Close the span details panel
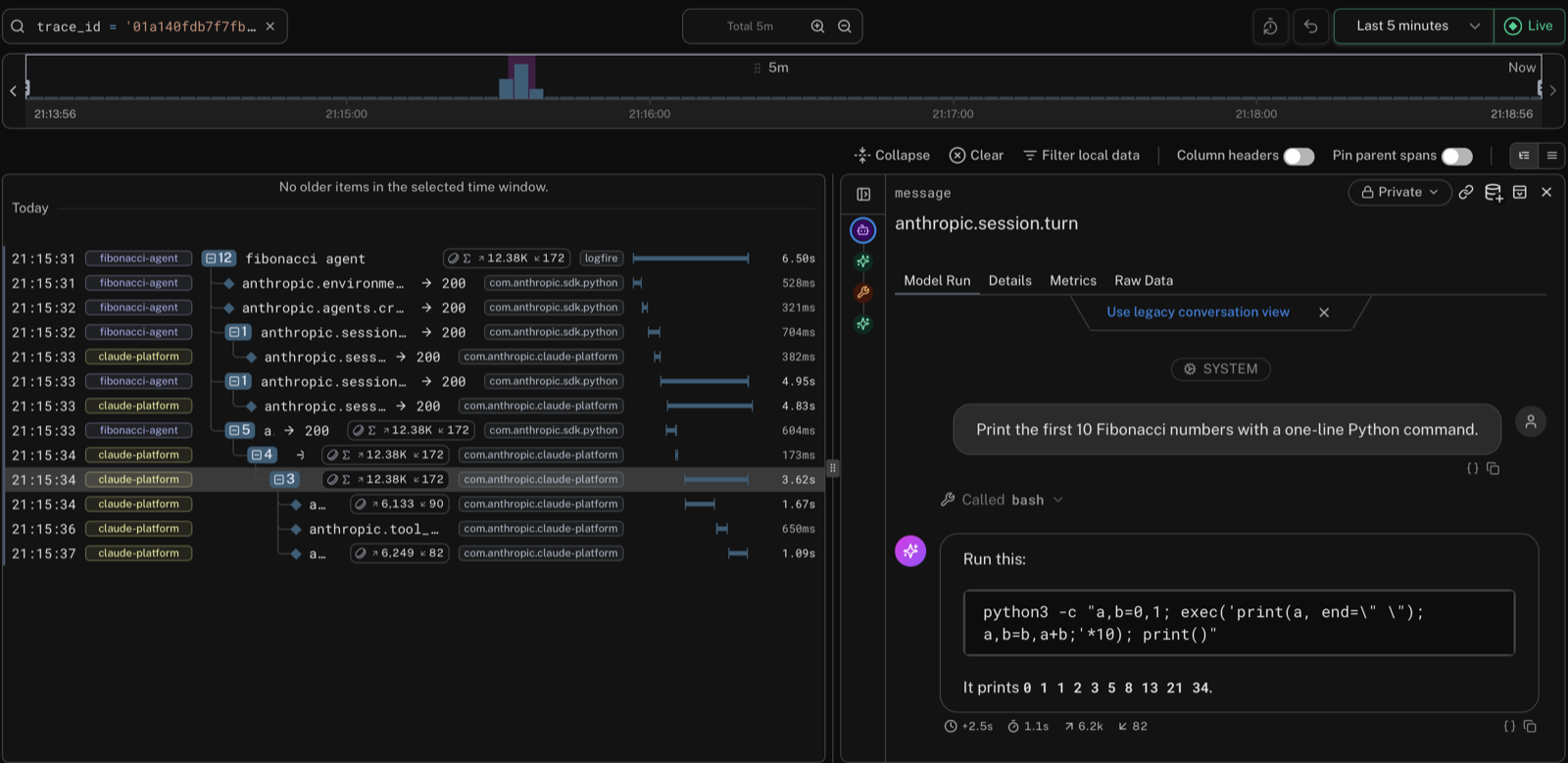 pyautogui.click(x=1546, y=192)
